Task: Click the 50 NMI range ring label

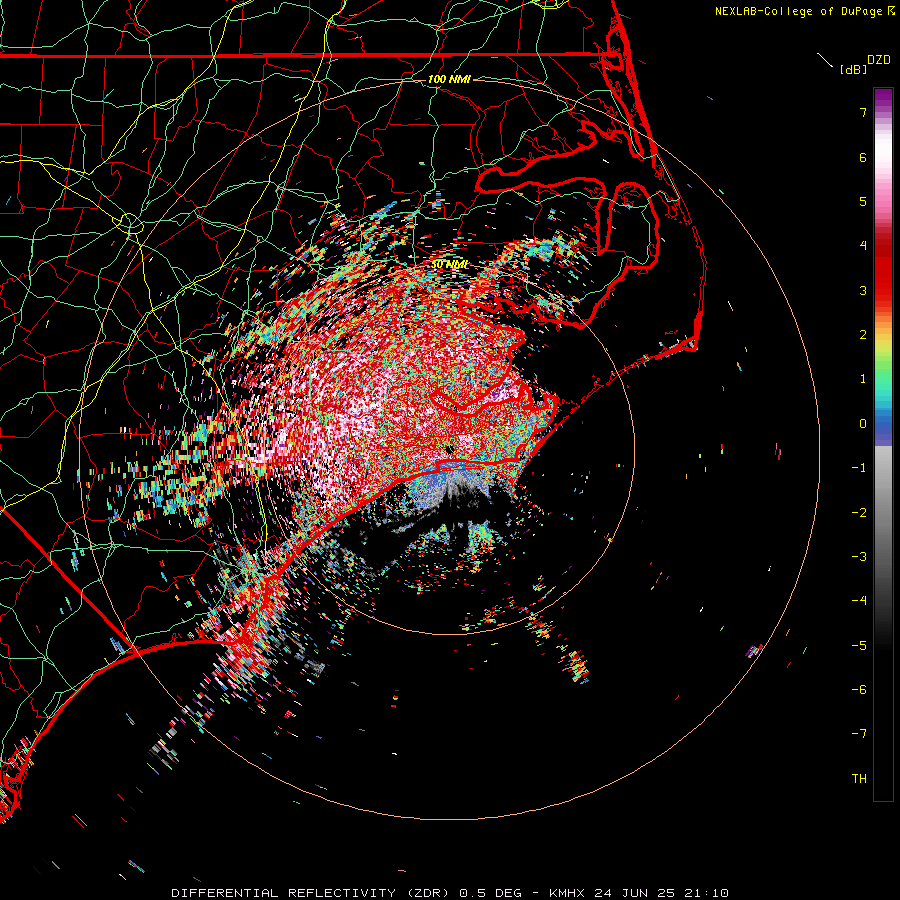Action: [x=449, y=264]
